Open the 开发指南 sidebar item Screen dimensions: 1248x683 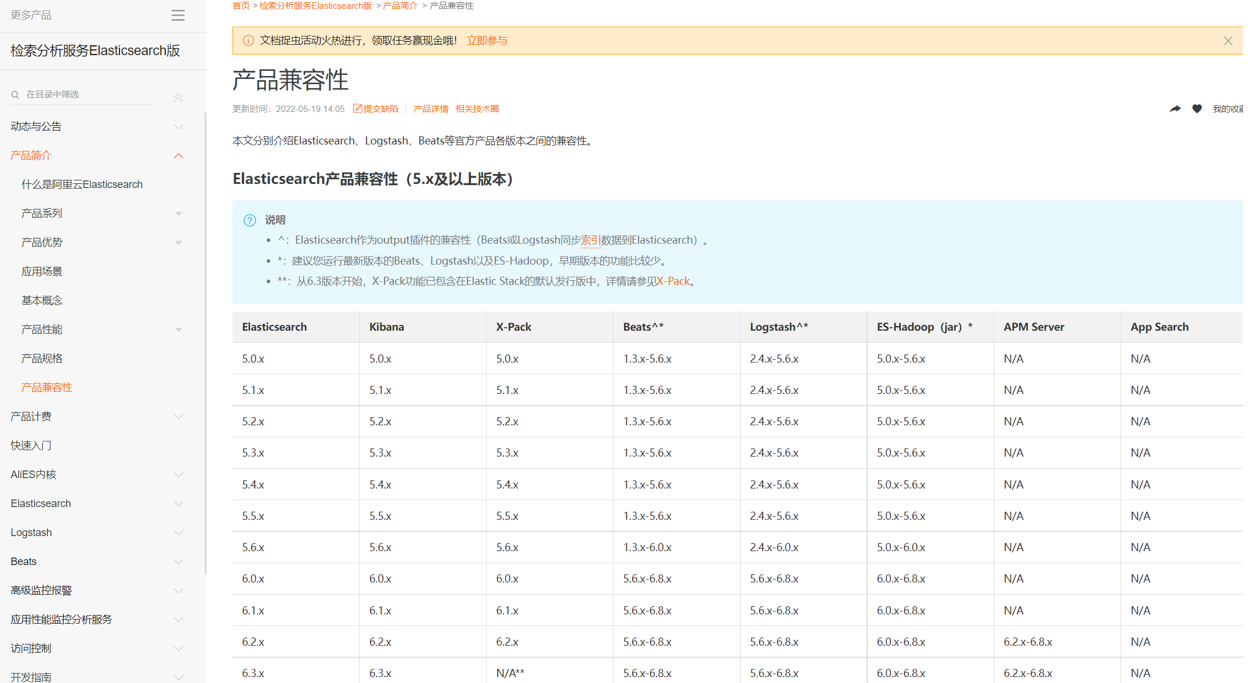point(31,677)
